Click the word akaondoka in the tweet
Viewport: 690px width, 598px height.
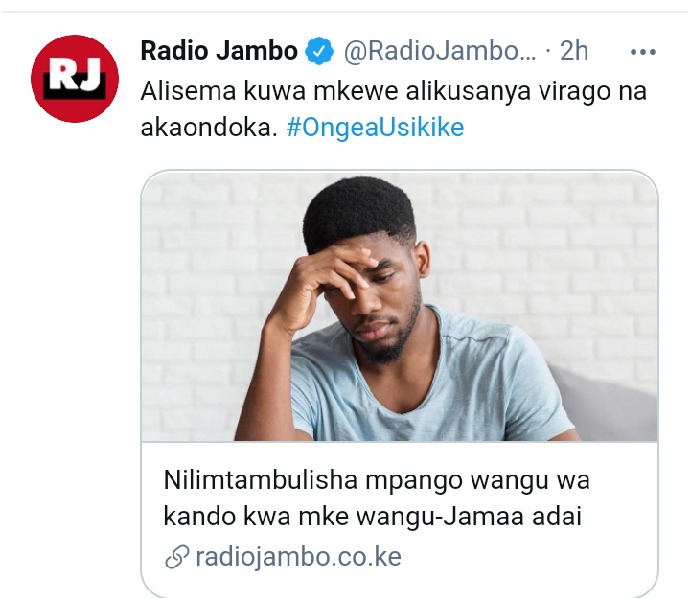(x=209, y=128)
